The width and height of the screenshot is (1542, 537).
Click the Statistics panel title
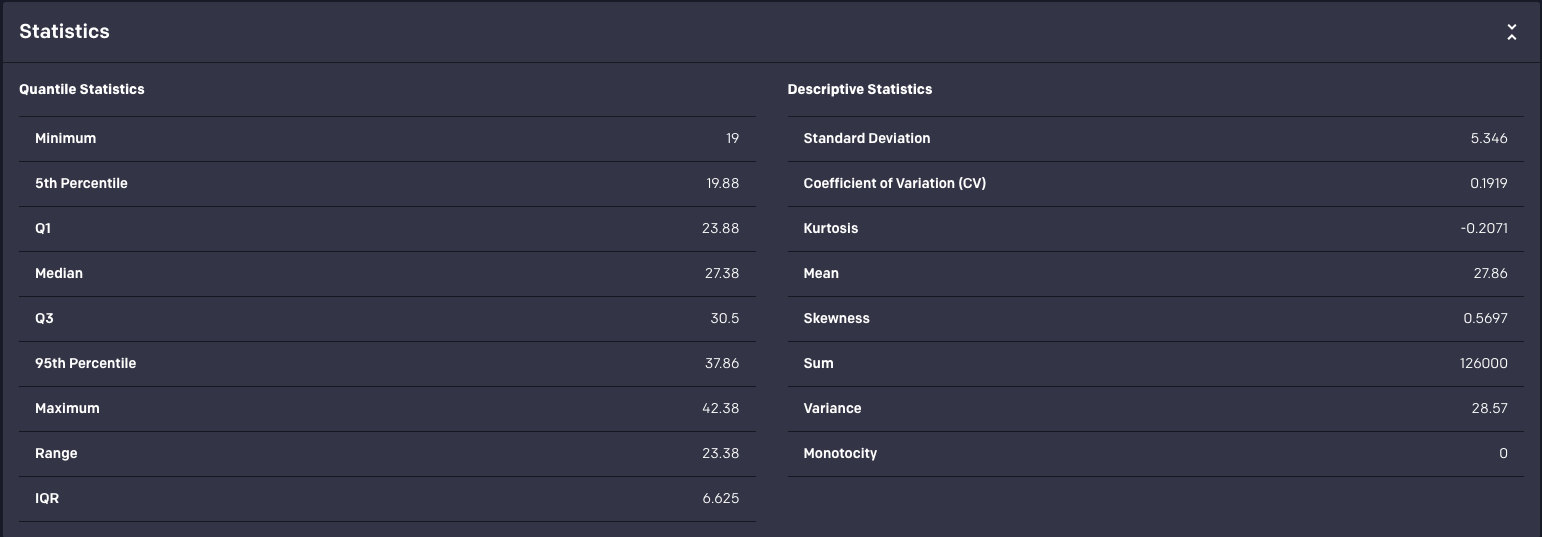64,31
